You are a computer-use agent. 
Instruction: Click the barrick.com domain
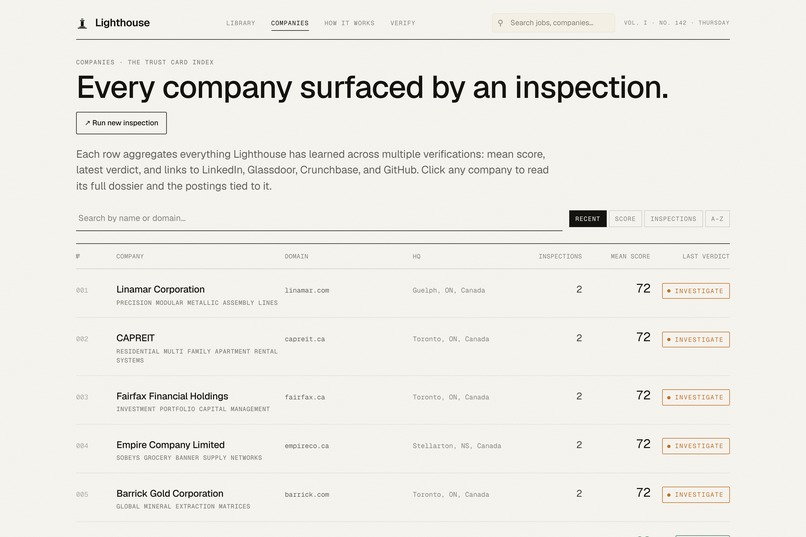coord(307,495)
